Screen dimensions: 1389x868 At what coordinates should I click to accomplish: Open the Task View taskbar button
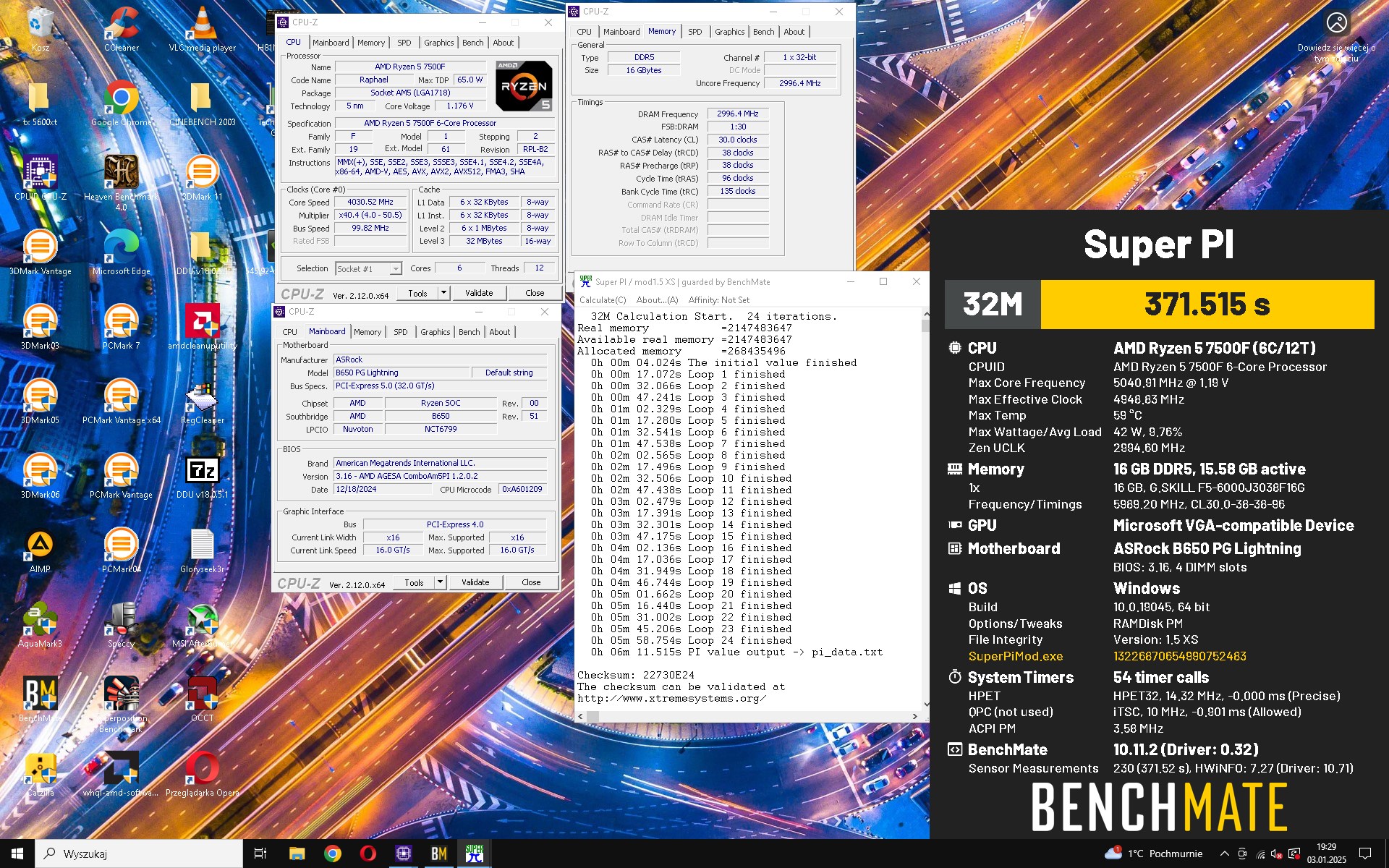point(260,854)
